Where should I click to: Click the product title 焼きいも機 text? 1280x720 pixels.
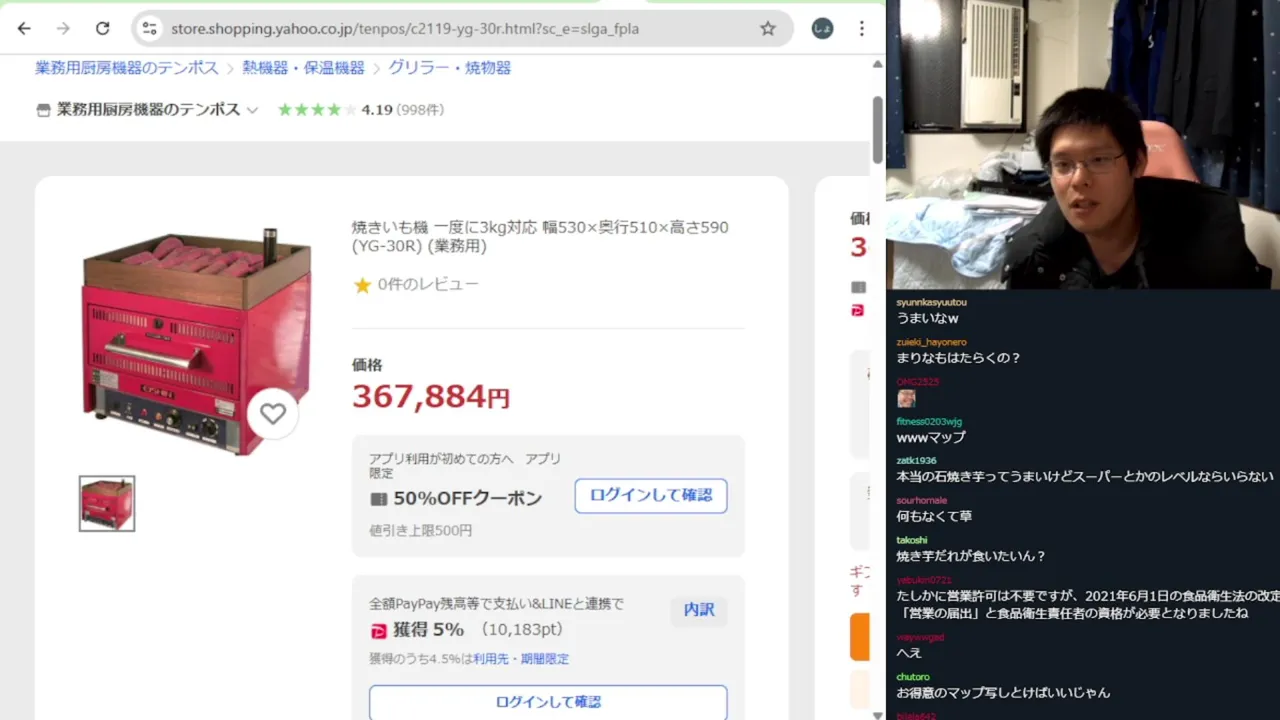(540, 237)
